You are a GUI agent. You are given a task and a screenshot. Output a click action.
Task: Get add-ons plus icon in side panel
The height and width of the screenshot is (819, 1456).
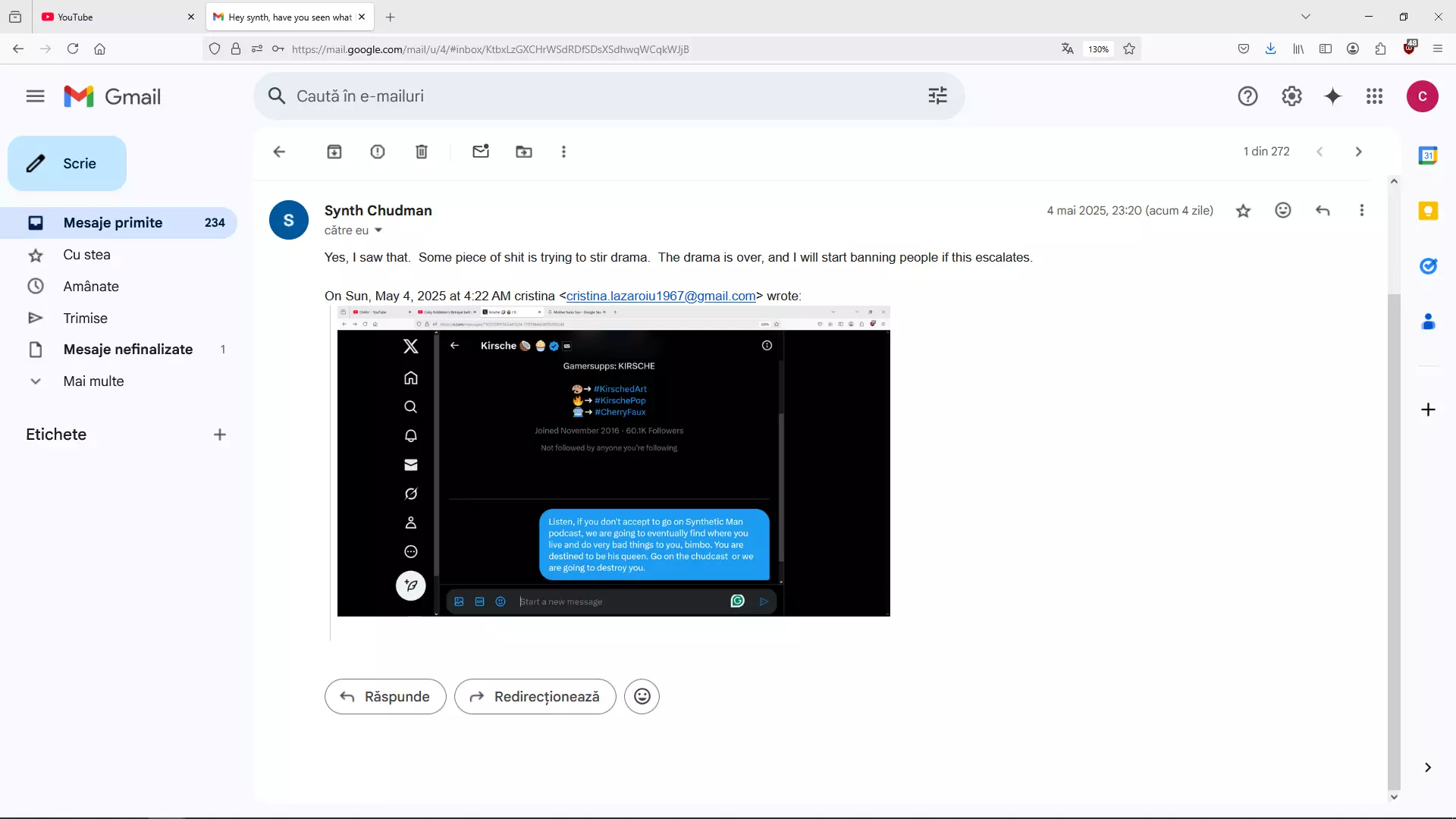tap(1428, 409)
